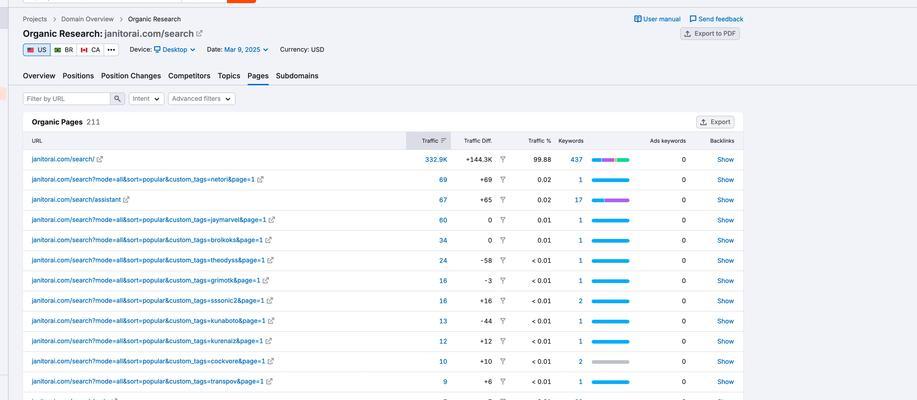Open external link icon for netori row

(x=260, y=180)
